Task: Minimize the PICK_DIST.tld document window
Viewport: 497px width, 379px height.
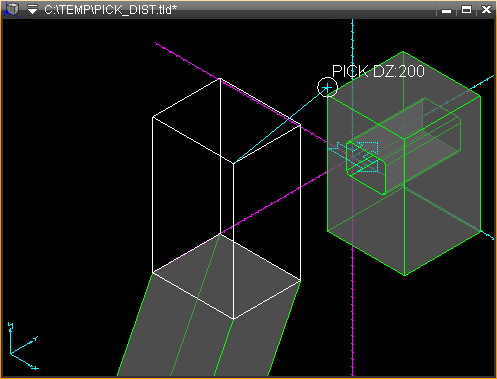Action: (x=446, y=10)
